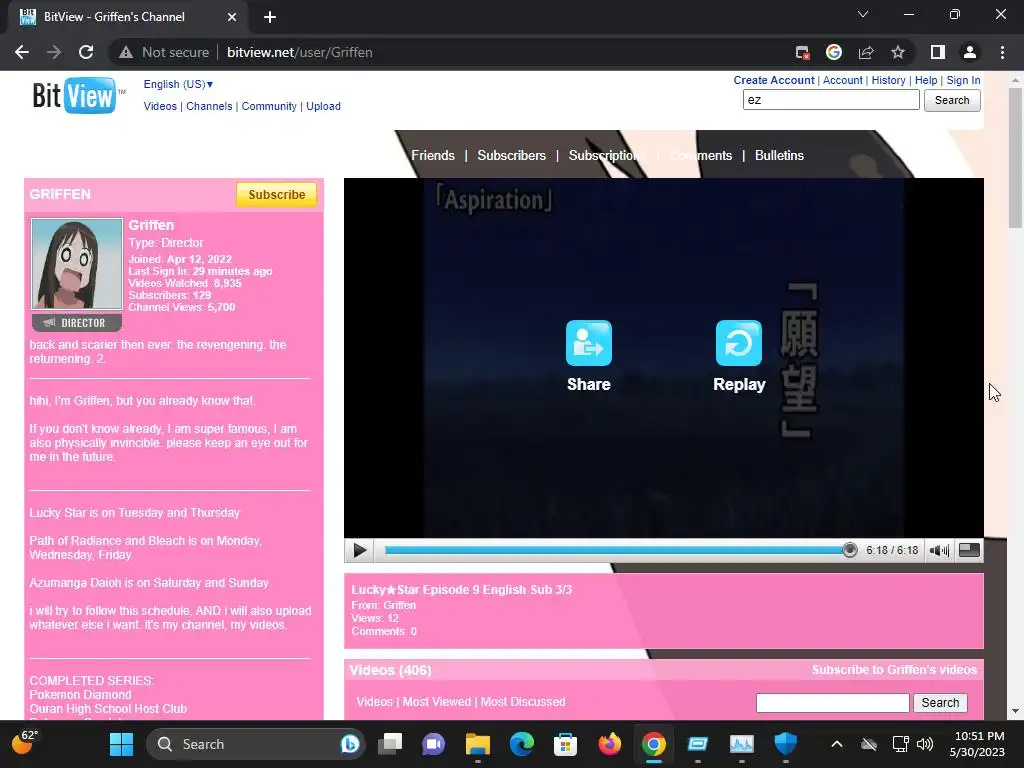Open Microsoft Edge from the taskbar
Screen dimensions: 1024x768
521,744
